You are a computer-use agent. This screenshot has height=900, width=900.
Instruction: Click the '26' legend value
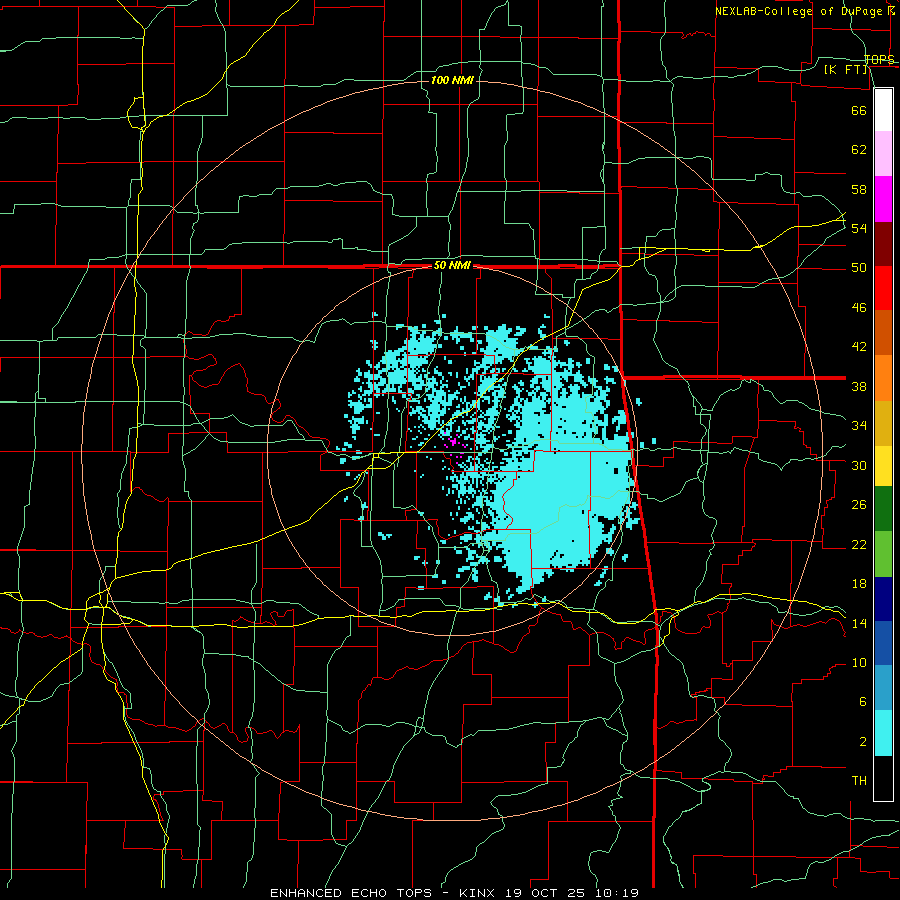click(859, 505)
